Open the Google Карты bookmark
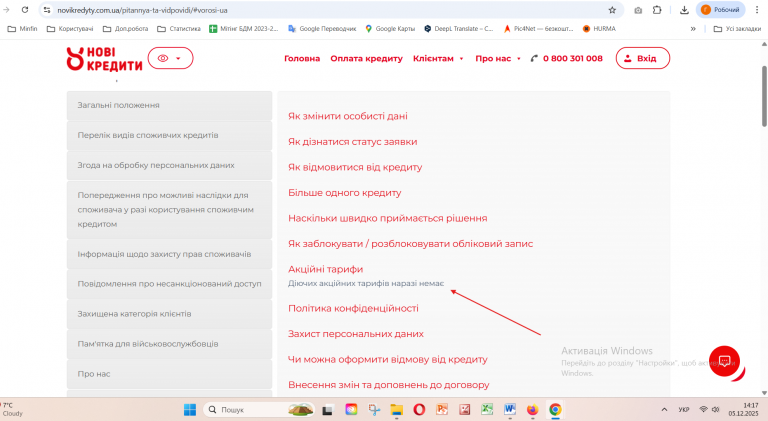 point(390,29)
